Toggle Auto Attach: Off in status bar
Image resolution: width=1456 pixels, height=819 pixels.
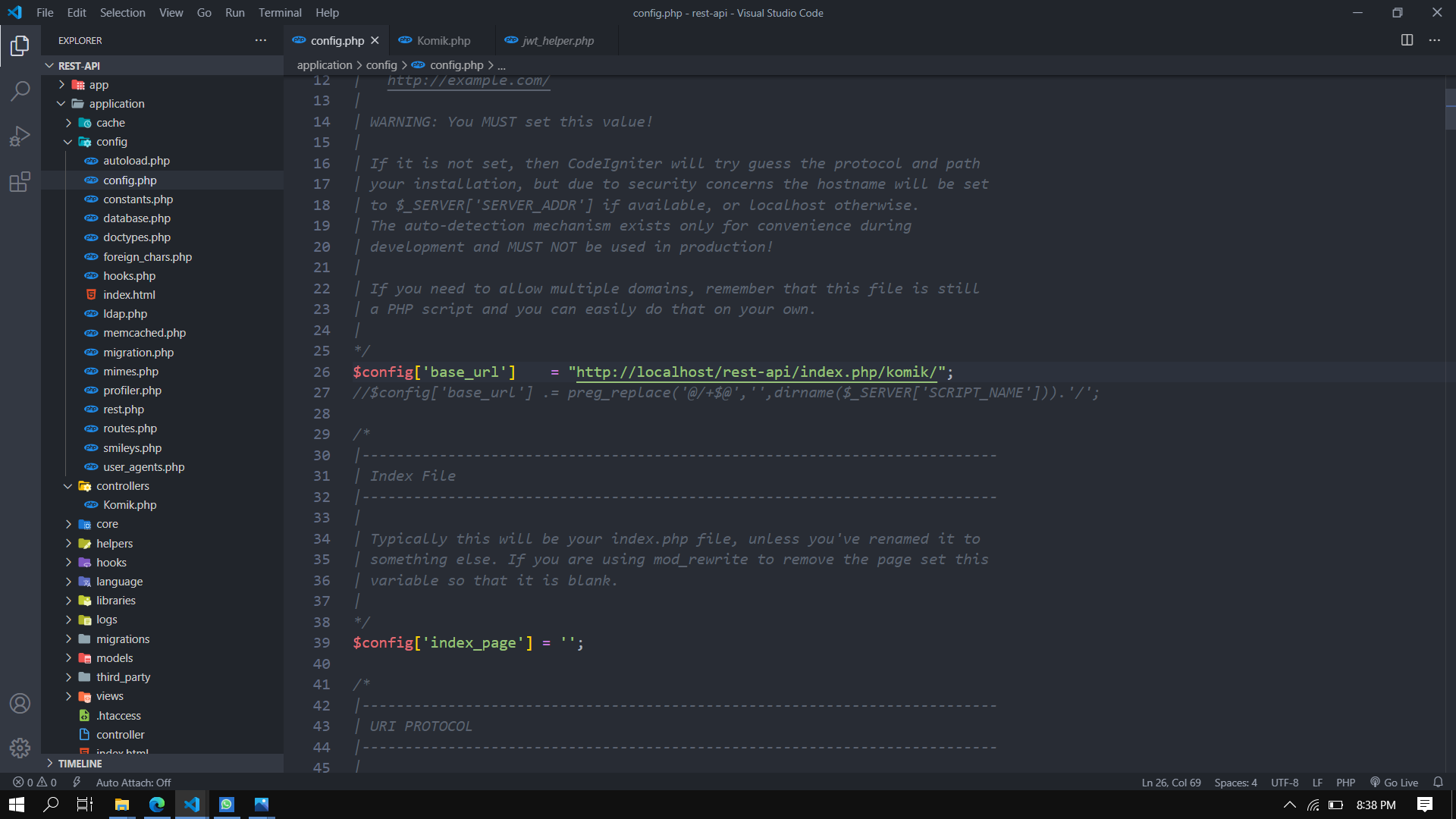tap(133, 782)
